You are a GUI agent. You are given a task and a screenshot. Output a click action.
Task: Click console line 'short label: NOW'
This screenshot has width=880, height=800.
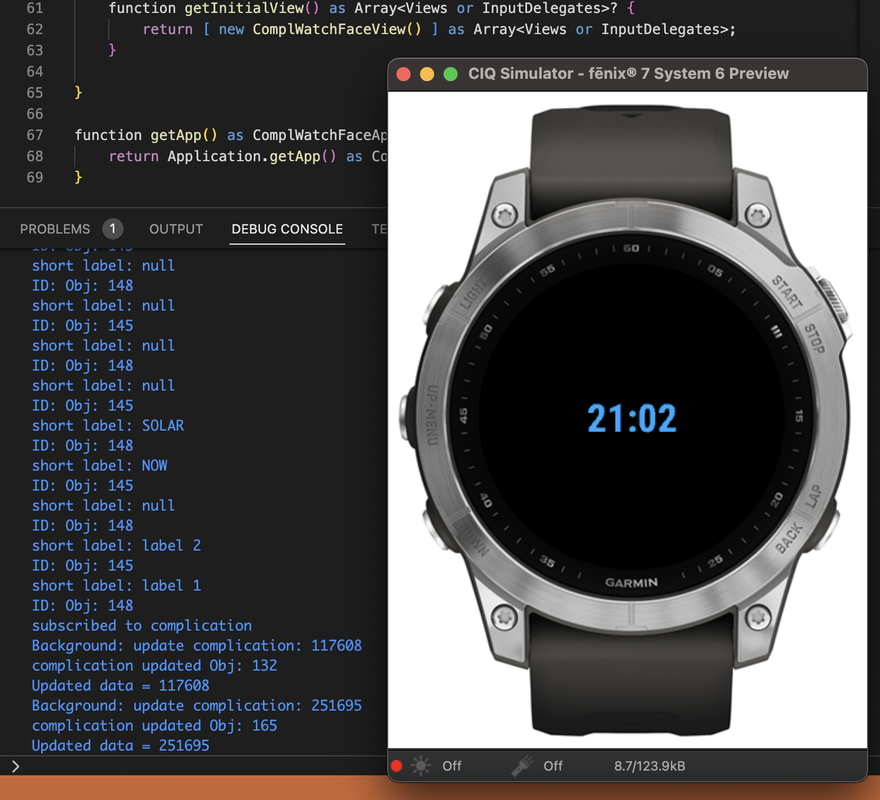99,465
